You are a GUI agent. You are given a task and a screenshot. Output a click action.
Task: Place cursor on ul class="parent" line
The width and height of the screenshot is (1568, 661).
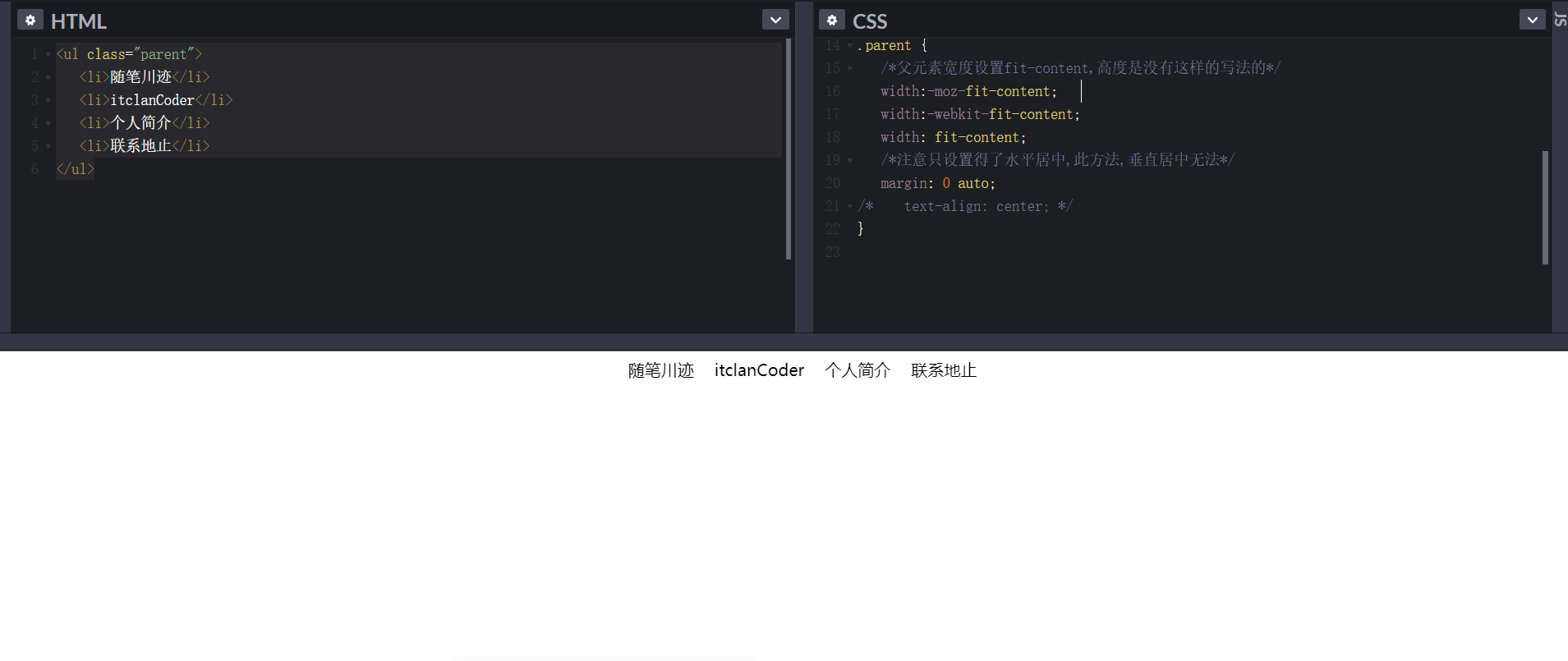[129, 54]
